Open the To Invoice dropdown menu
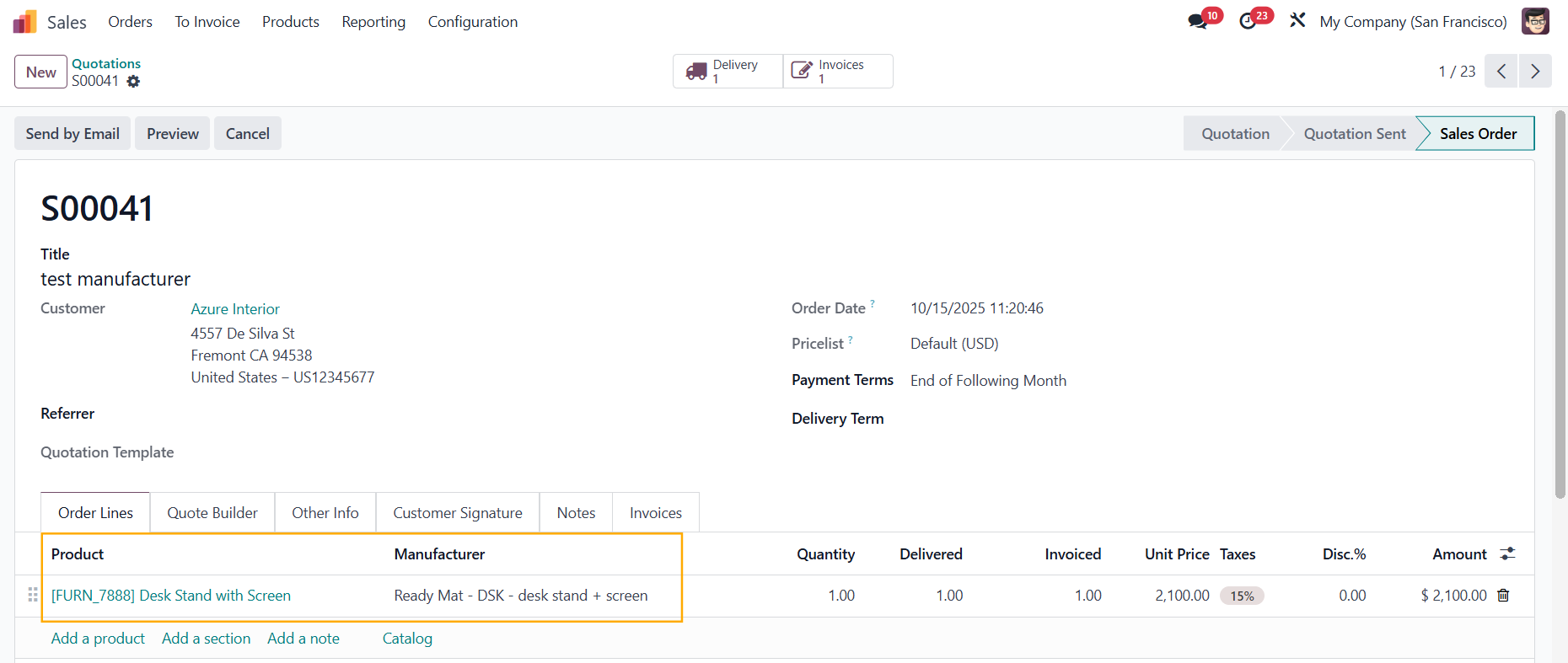 click(x=207, y=22)
